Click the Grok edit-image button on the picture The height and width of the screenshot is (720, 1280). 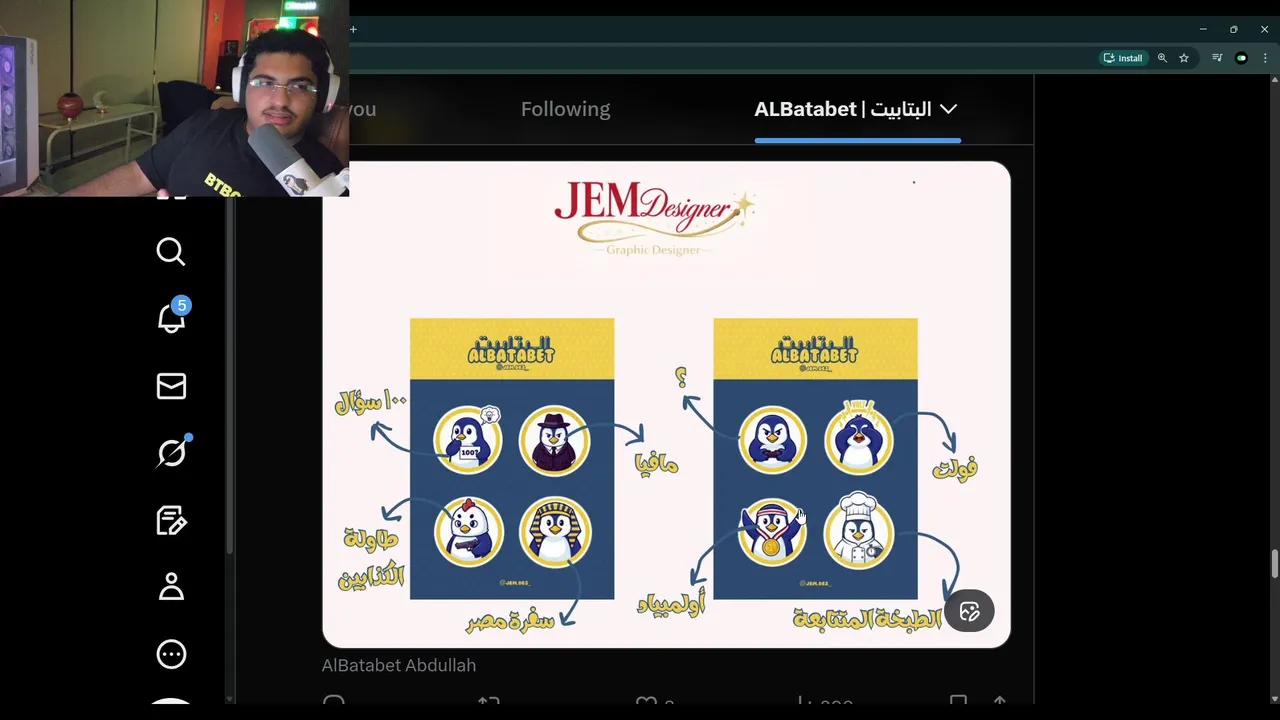pos(969,612)
